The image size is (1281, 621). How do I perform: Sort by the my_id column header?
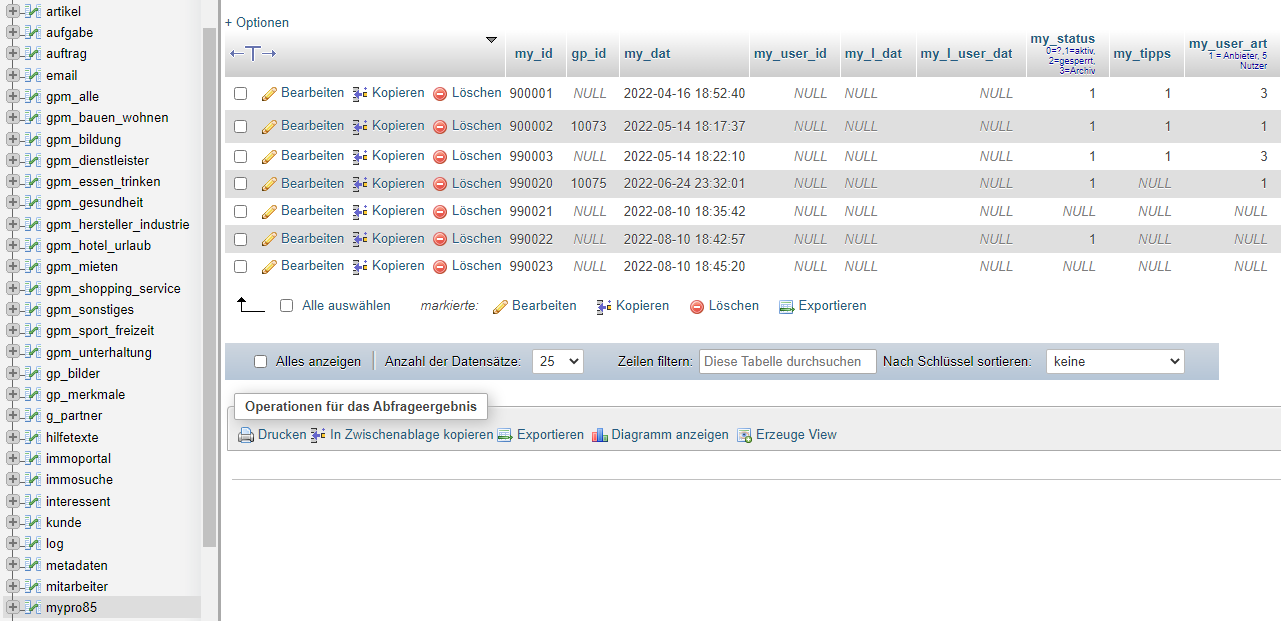click(533, 54)
